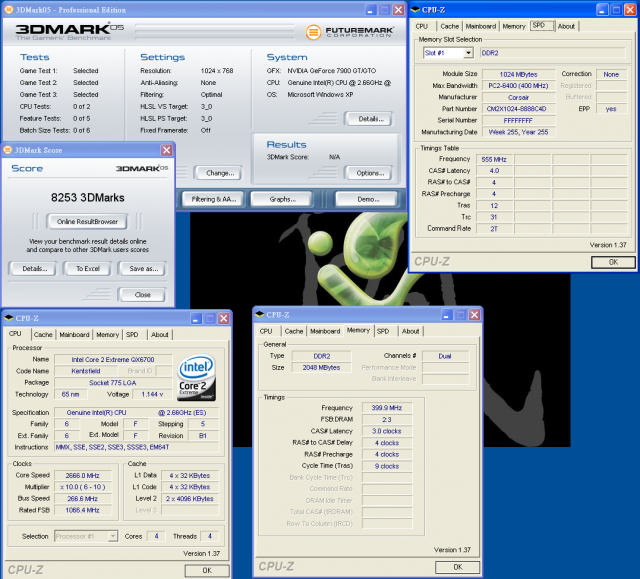Select SPD tab in CPU-Z Memory window
The width and height of the screenshot is (640, 579).
pyautogui.click(x=383, y=331)
